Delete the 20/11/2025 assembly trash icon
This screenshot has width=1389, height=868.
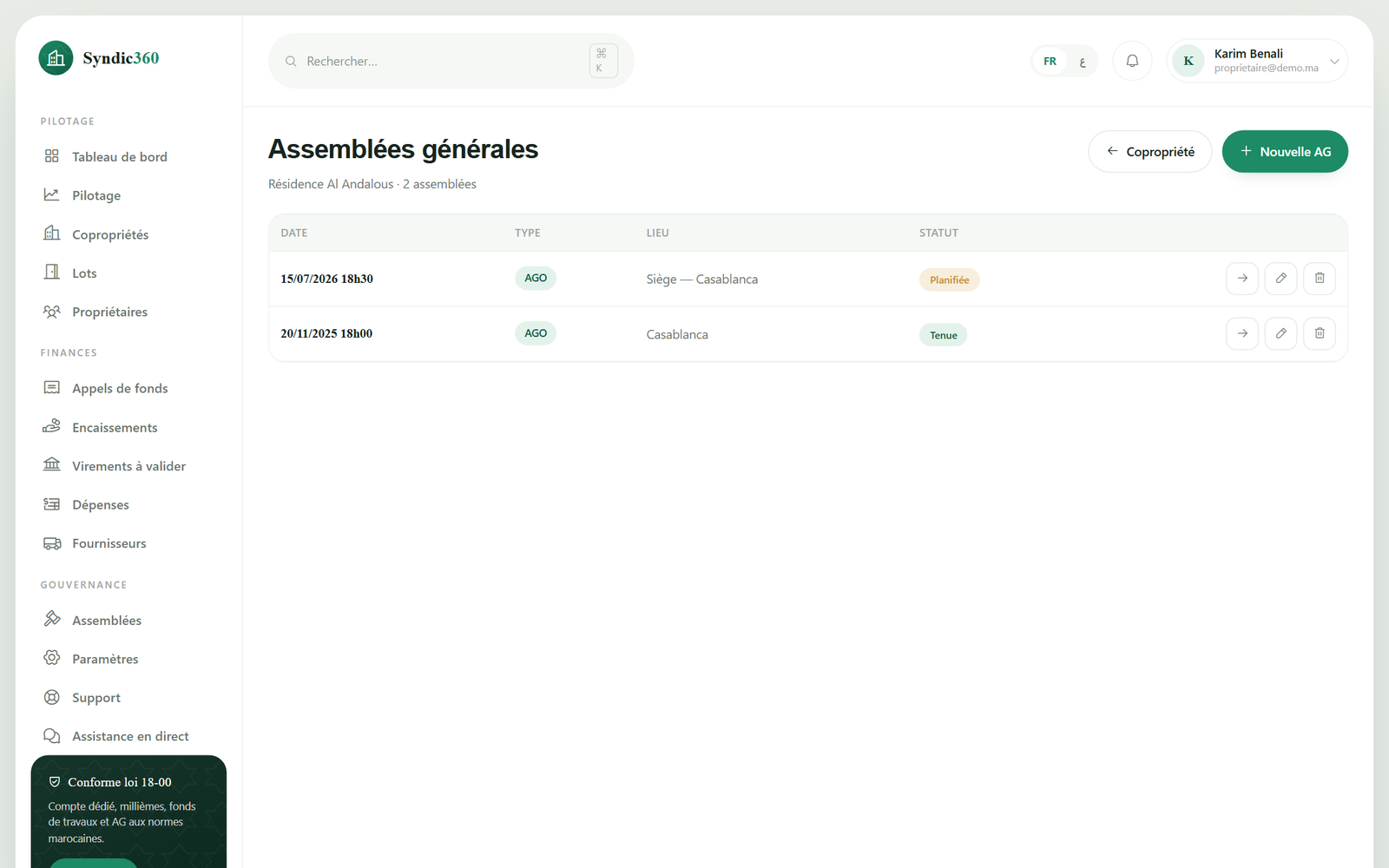pyautogui.click(x=1320, y=333)
